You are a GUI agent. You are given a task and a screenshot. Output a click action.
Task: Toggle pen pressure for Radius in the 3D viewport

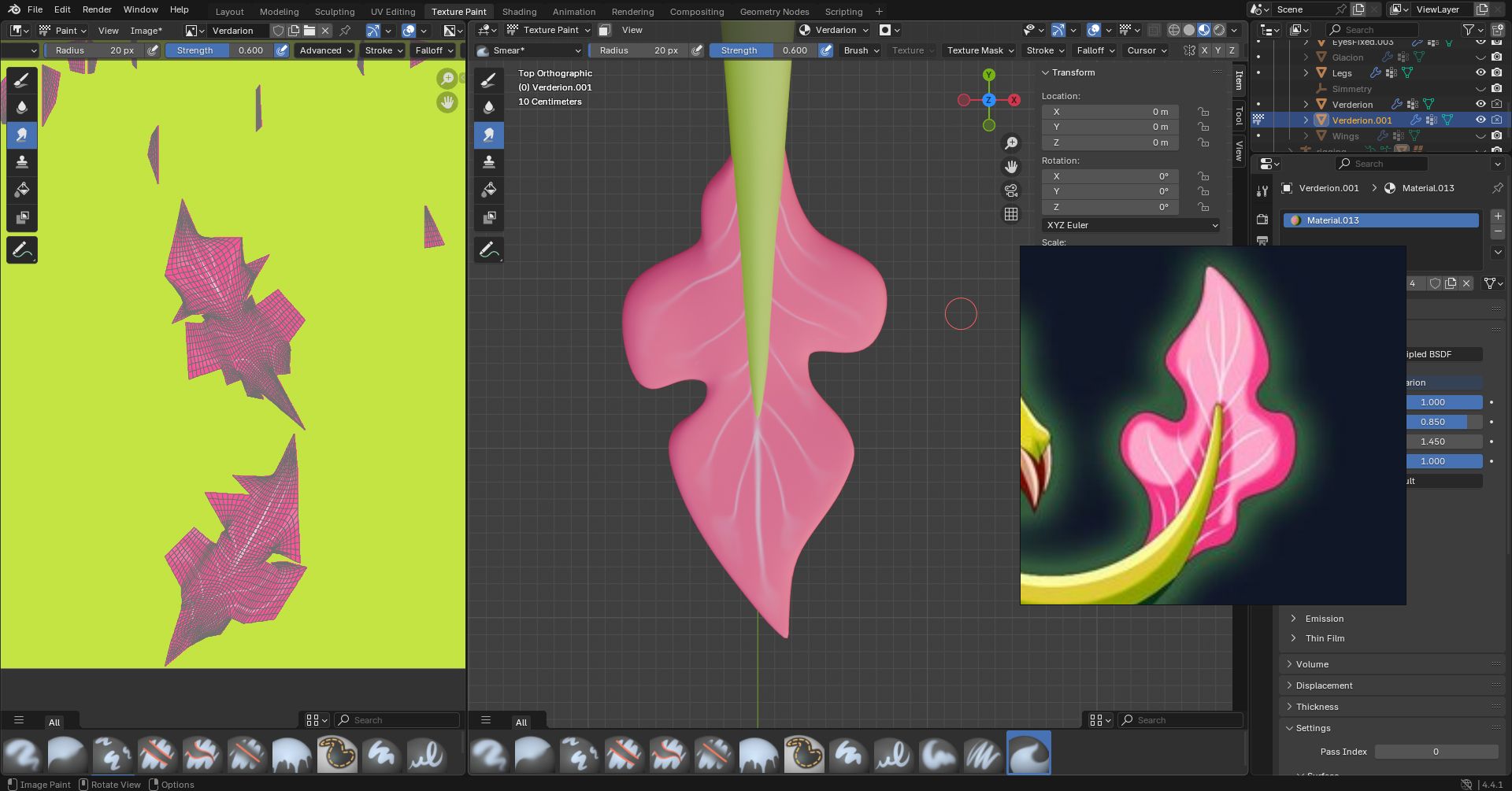(x=697, y=50)
